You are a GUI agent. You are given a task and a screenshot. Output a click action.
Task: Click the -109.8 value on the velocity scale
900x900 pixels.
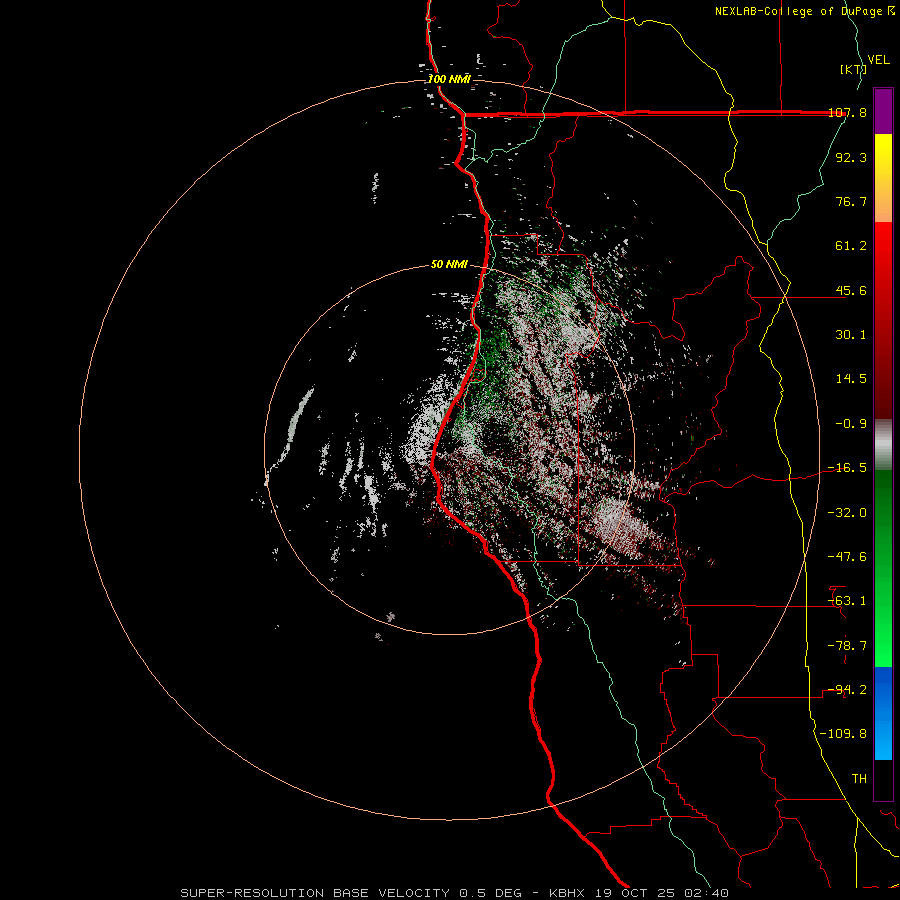(843, 734)
